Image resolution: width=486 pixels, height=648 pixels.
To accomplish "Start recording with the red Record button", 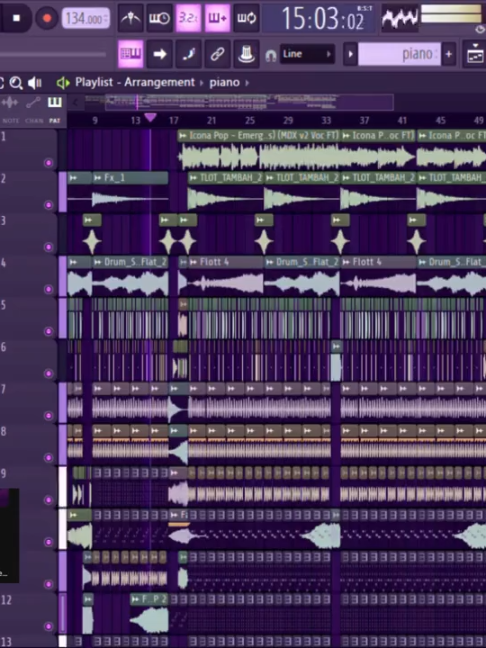I will pyautogui.click(x=47, y=18).
